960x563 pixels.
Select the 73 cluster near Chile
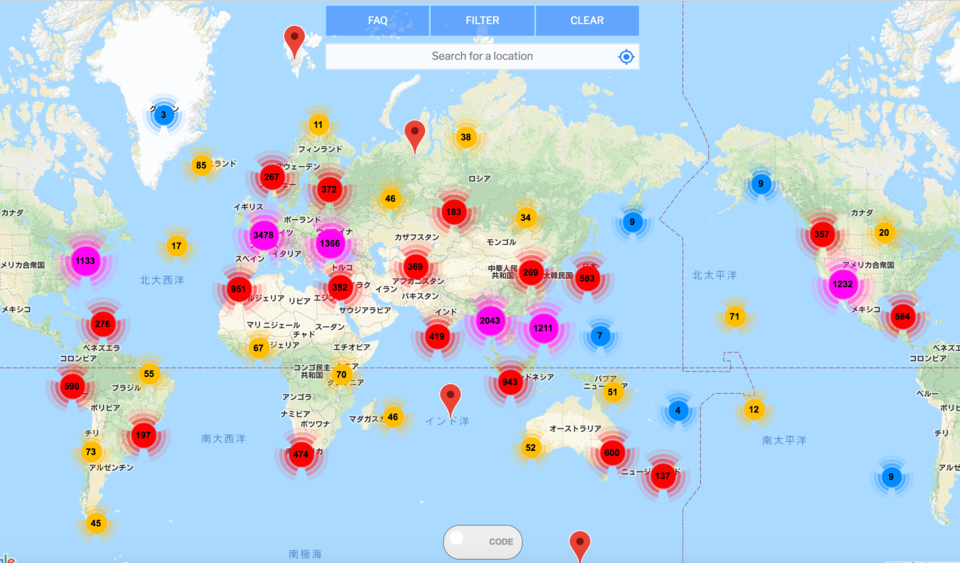91,452
